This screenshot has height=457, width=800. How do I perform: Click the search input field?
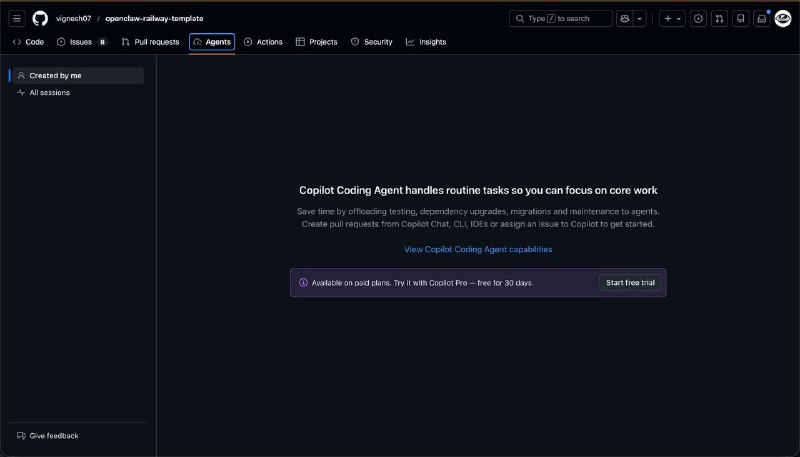[562, 18]
